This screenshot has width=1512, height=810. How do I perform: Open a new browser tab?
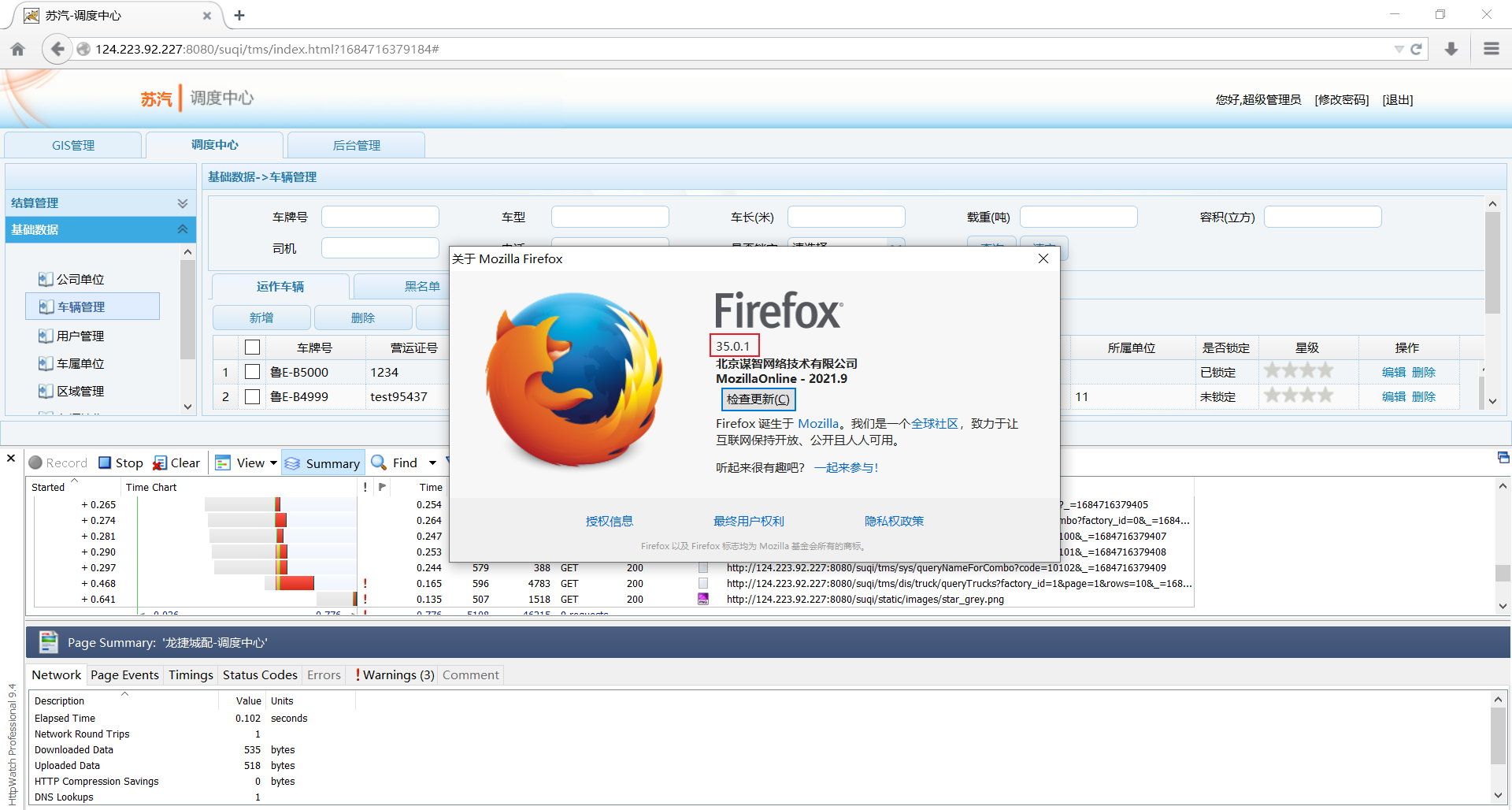pos(239,15)
